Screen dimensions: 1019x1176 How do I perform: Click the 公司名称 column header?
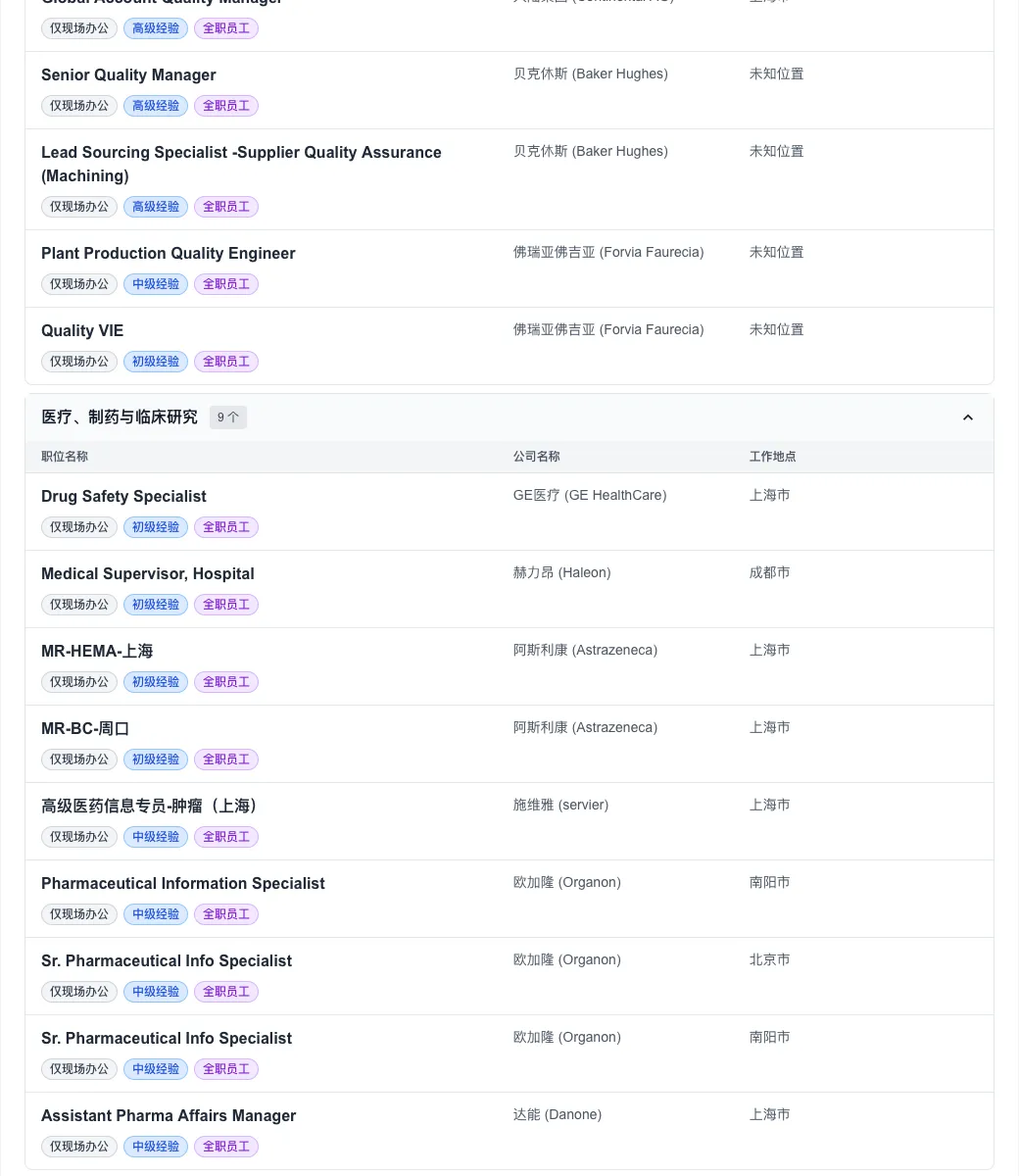537,457
